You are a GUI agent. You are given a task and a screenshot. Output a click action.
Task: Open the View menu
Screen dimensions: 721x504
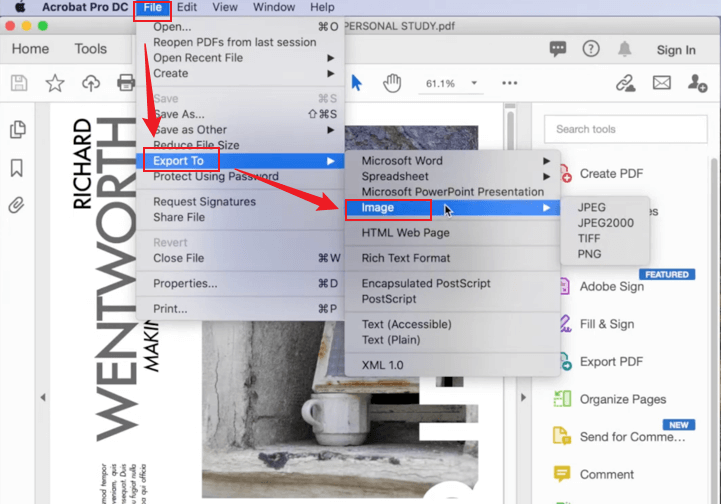coord(225,7)
